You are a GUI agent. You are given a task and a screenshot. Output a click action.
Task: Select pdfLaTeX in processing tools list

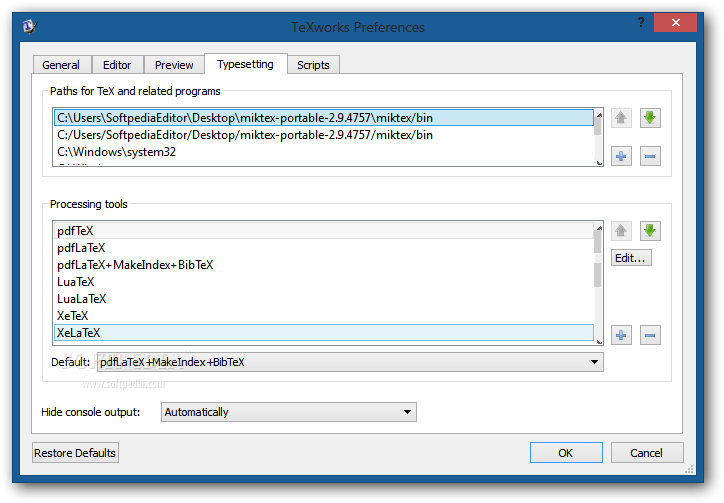point(324,248)
